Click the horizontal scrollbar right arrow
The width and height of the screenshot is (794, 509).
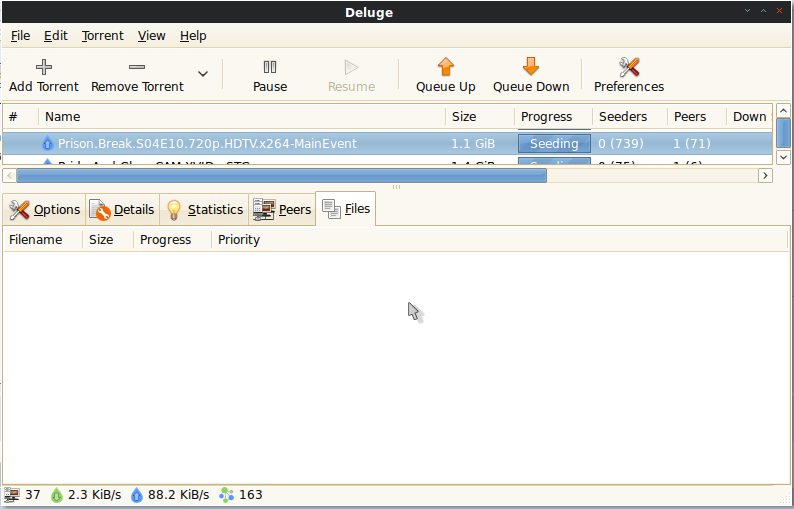click(x=765, y=176)
